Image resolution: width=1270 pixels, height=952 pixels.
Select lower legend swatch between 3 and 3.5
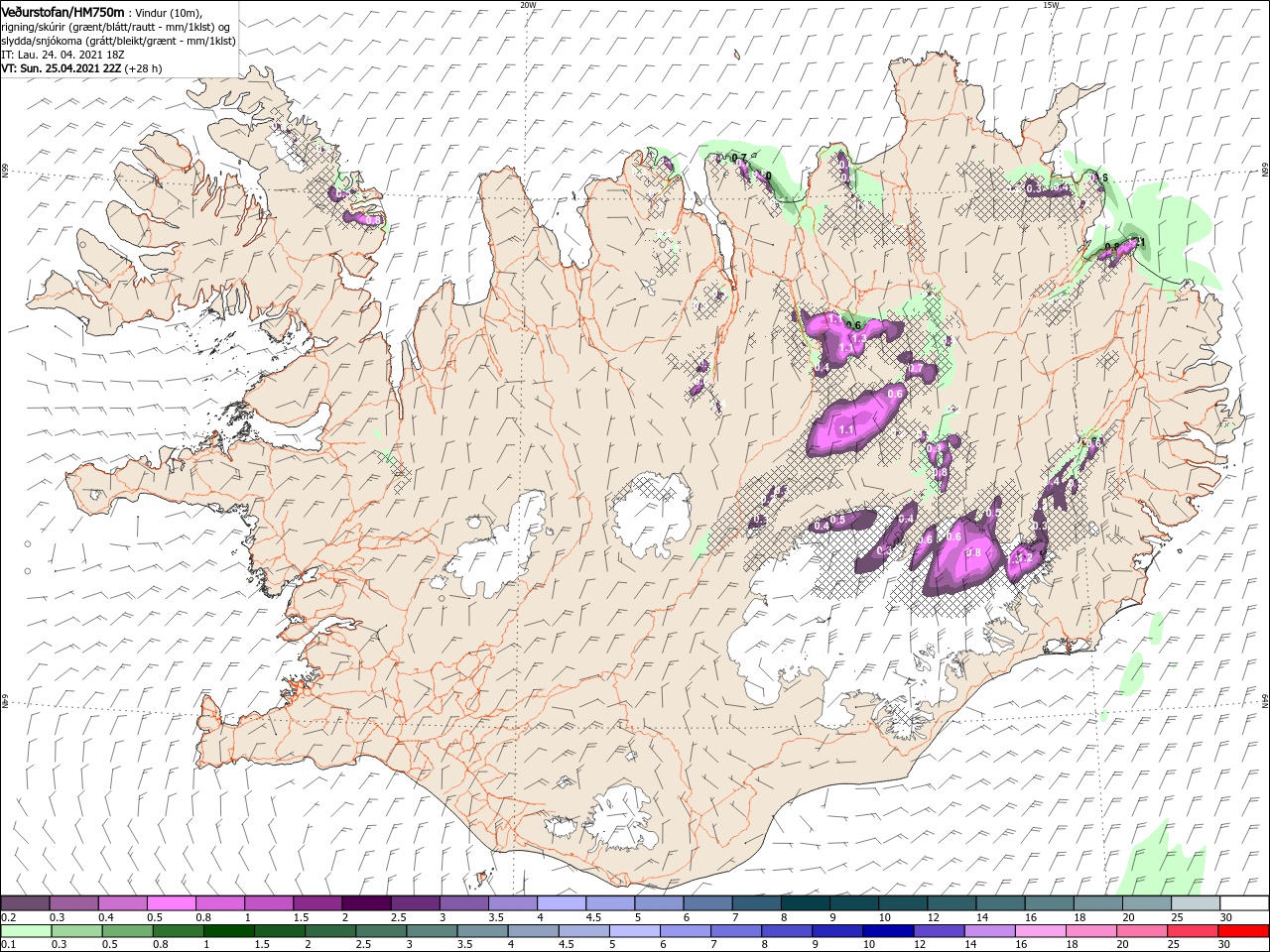pos(431,931)
